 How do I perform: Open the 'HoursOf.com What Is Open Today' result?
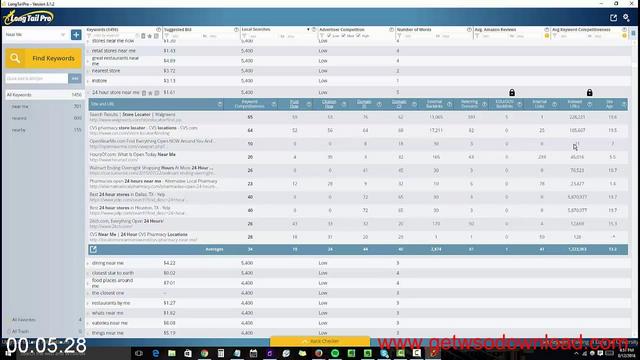132,155
